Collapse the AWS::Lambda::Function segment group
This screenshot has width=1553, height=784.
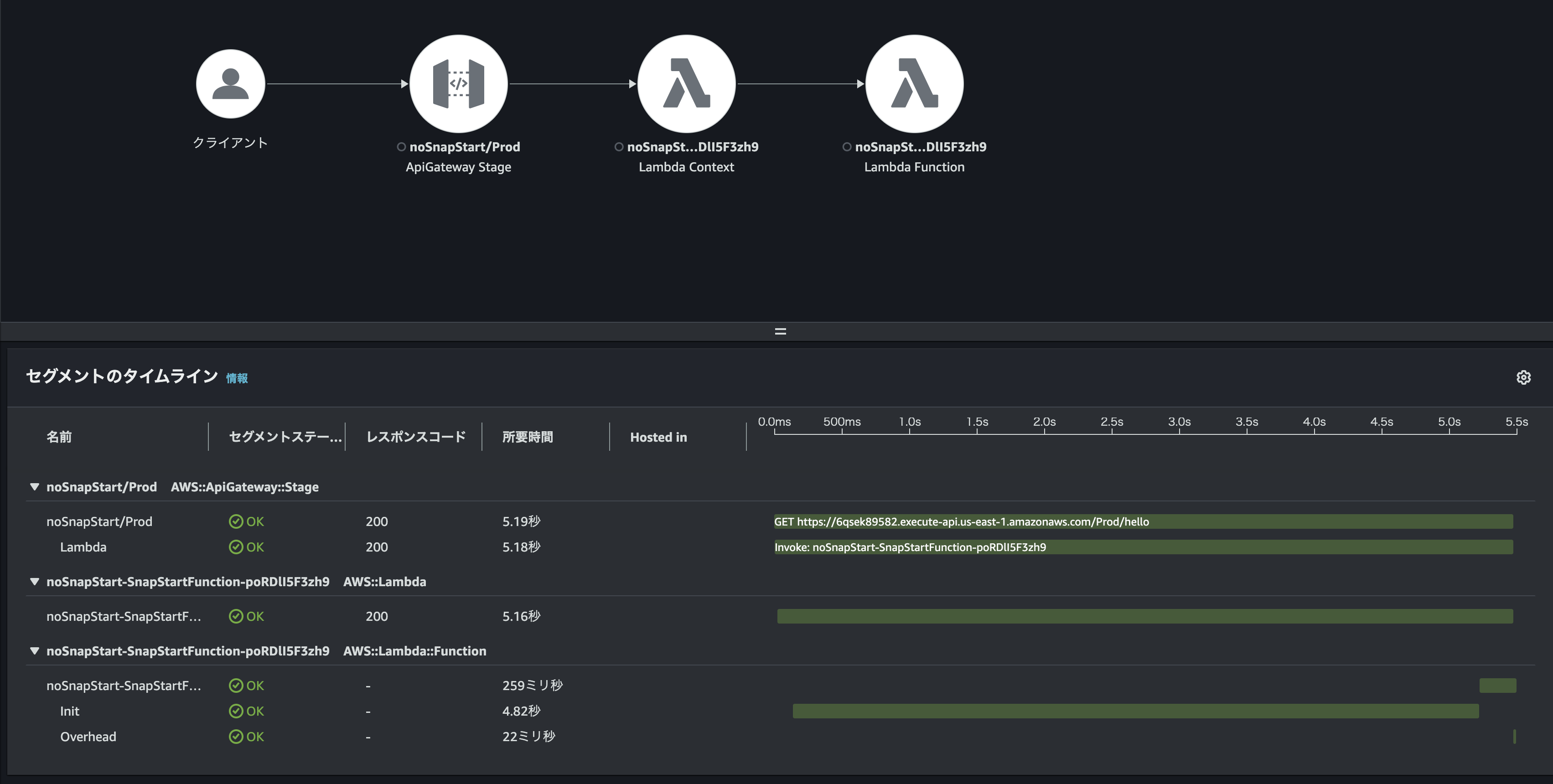34,651
